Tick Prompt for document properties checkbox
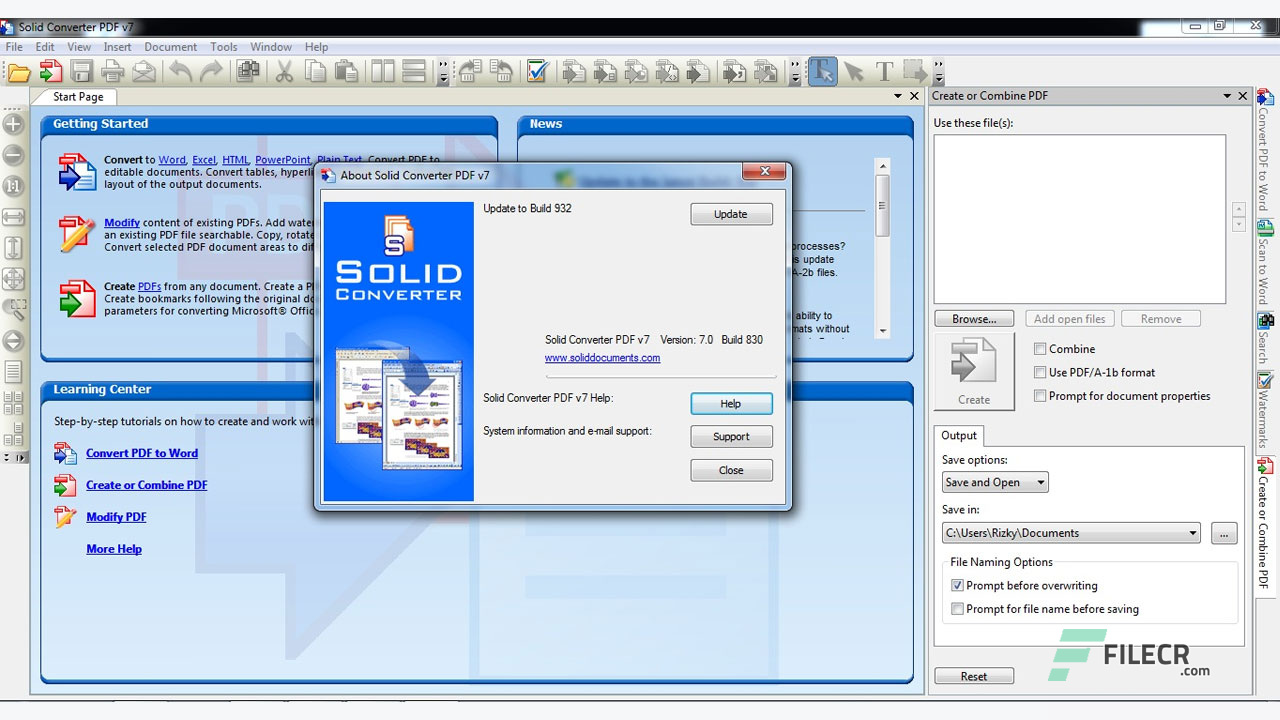The width and height of the screenshot is (1280, 720). (x=1040, y=396)
